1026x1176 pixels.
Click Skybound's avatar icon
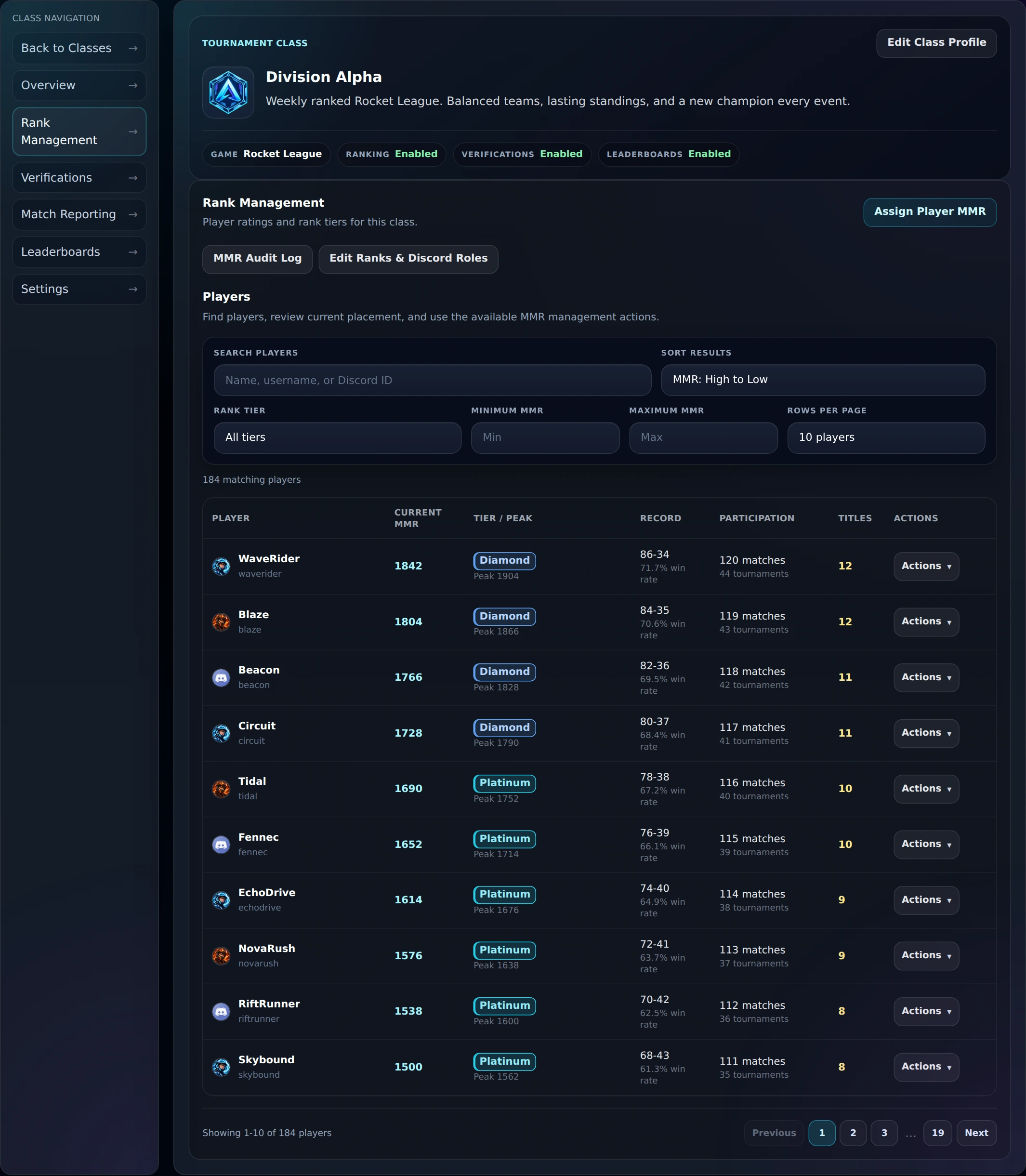[221, 1067]
